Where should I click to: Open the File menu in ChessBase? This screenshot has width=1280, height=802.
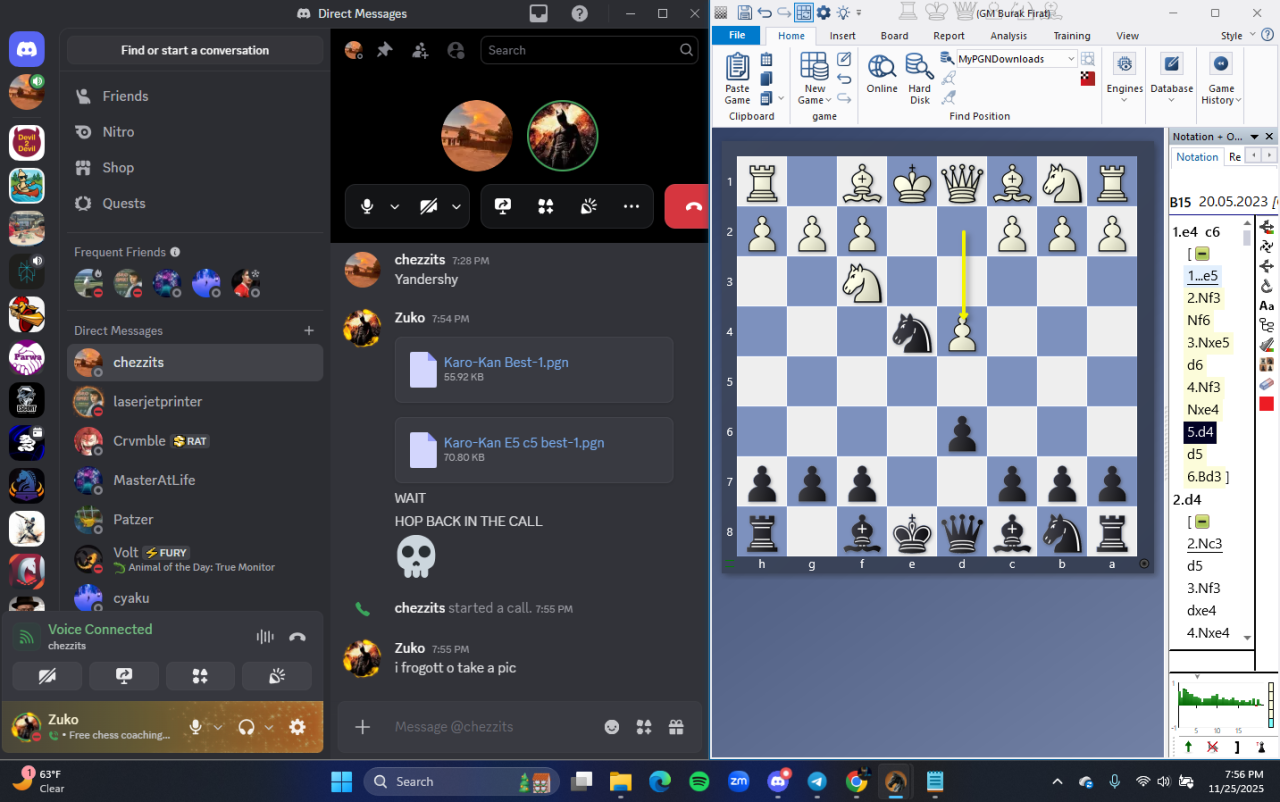(x=737, y=35)
